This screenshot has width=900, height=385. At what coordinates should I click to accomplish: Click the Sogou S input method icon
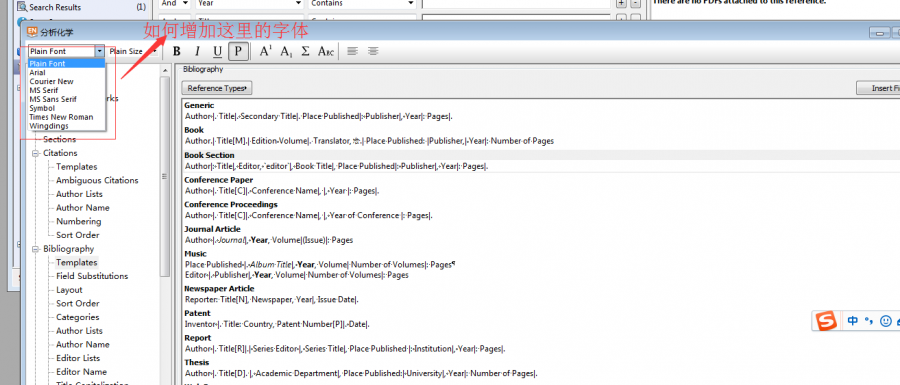(x=827, y=320)
